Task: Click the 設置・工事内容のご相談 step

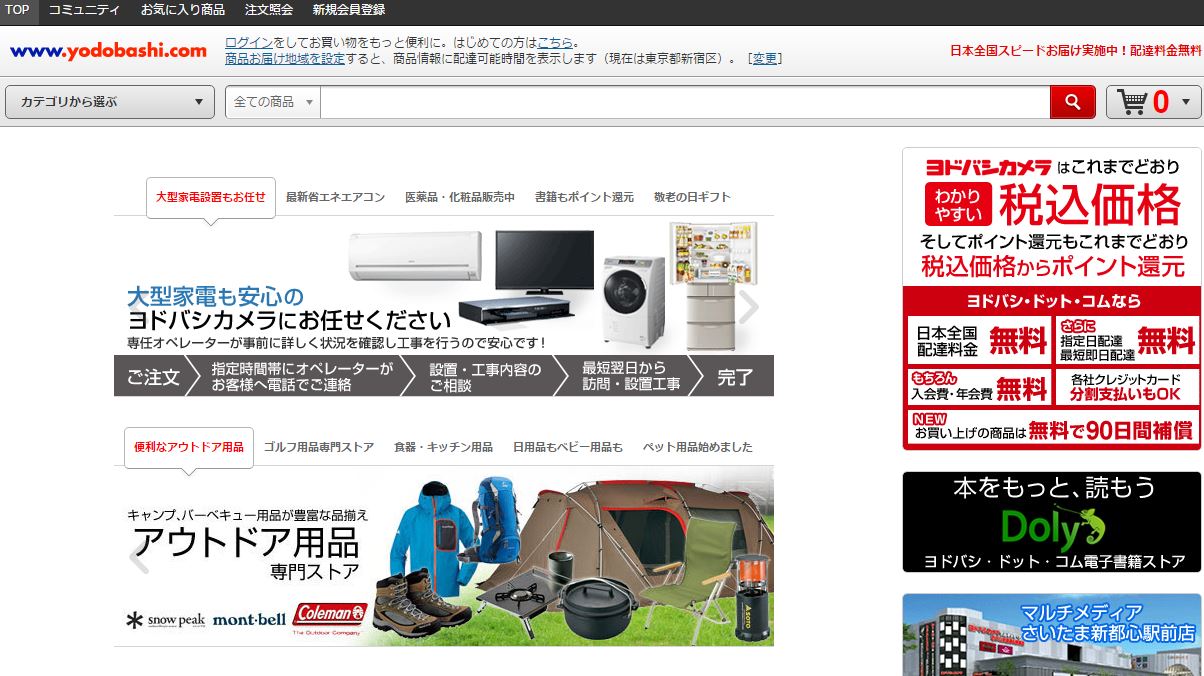Action: click(x=485, y=377)
